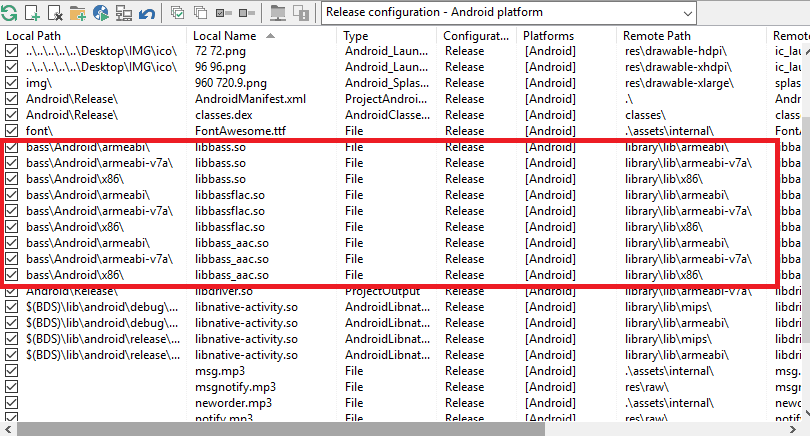Click the Add Files icon
810x436 pixels.
tap(32, 12)
